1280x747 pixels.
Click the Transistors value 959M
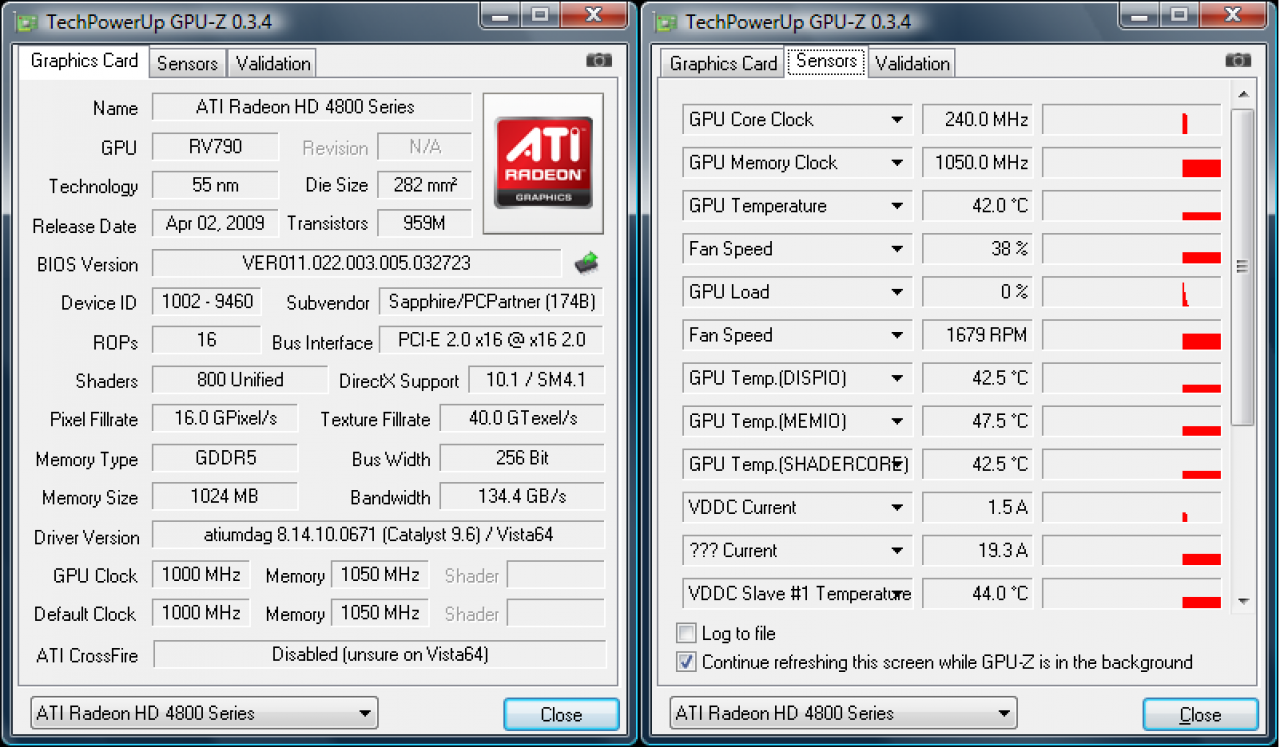coord(424,223)
